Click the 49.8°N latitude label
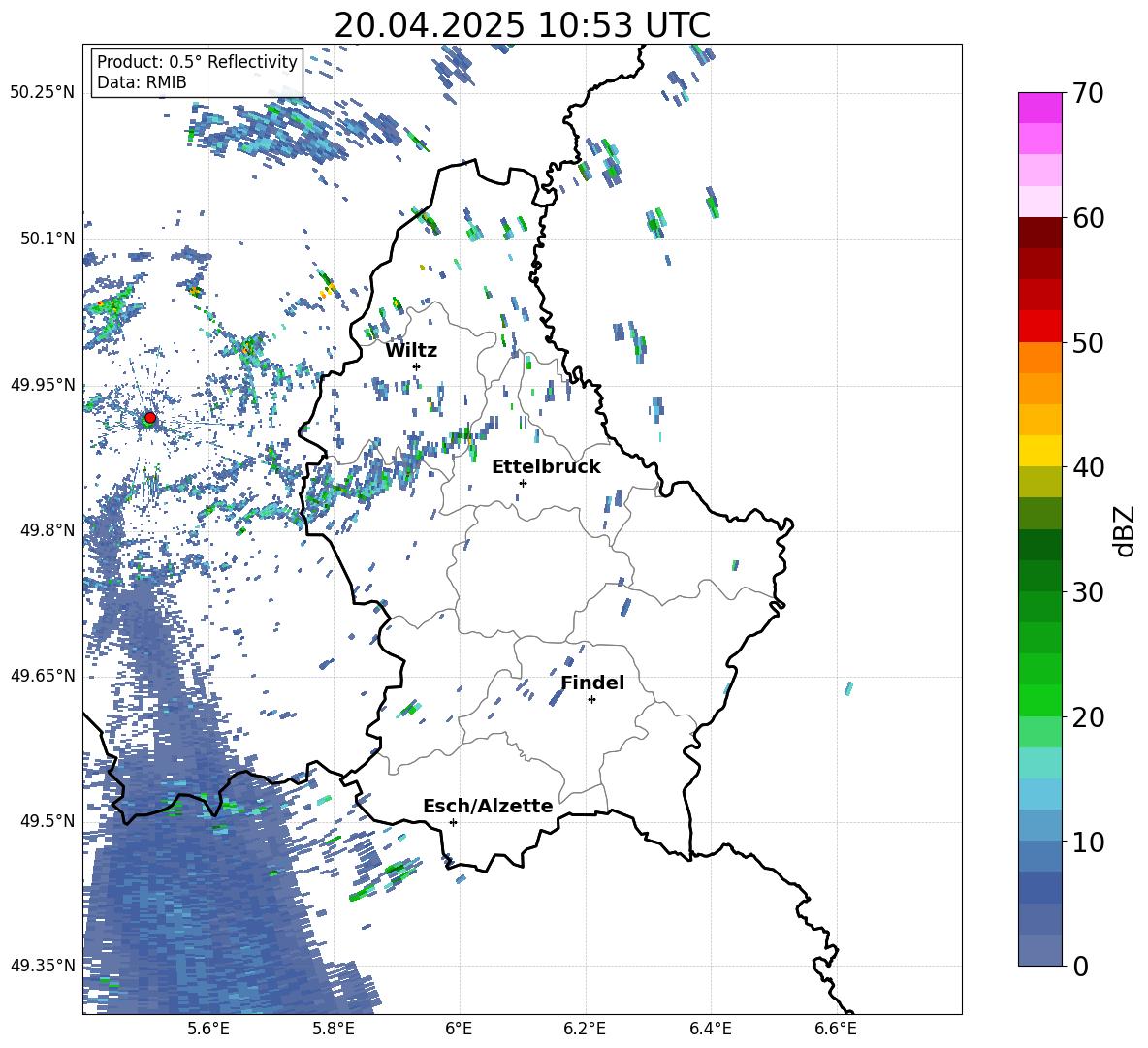Image resolution: width=1148 pixels, height=1048 pixels. point(48,530)
